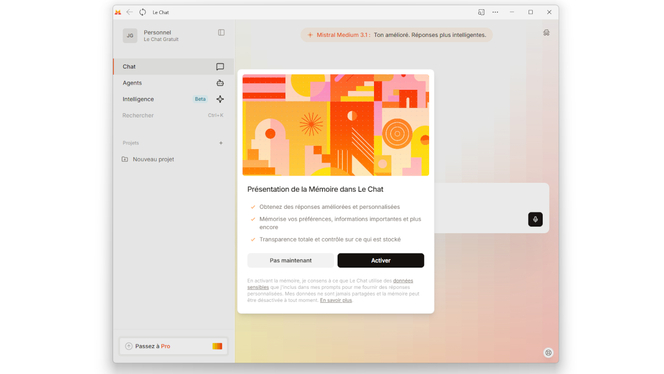Screen dimensions: 664x374
Task: Toggle incognito ghost mode
Action: coord(546,33)
